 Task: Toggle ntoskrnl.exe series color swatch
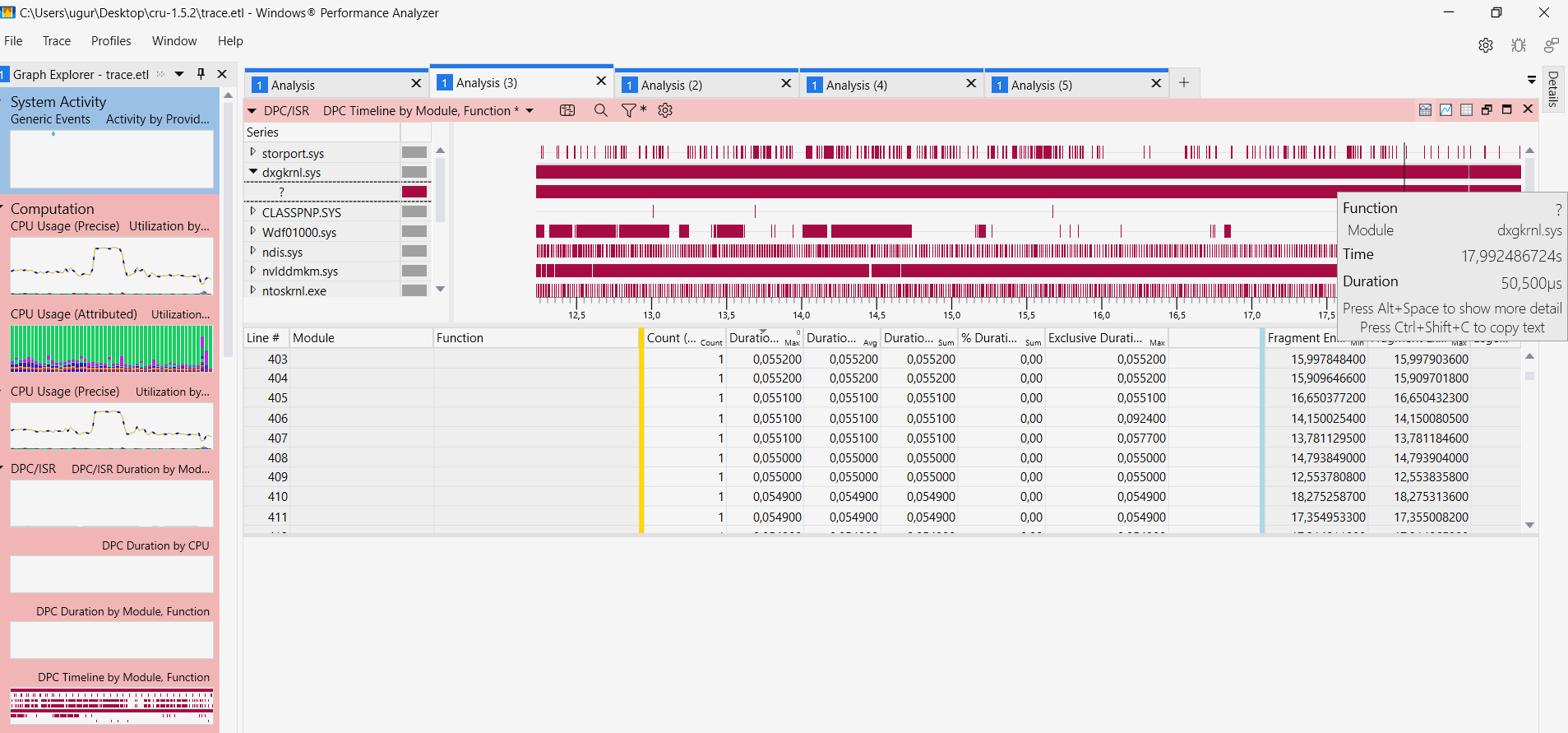[x=414, y=290]
